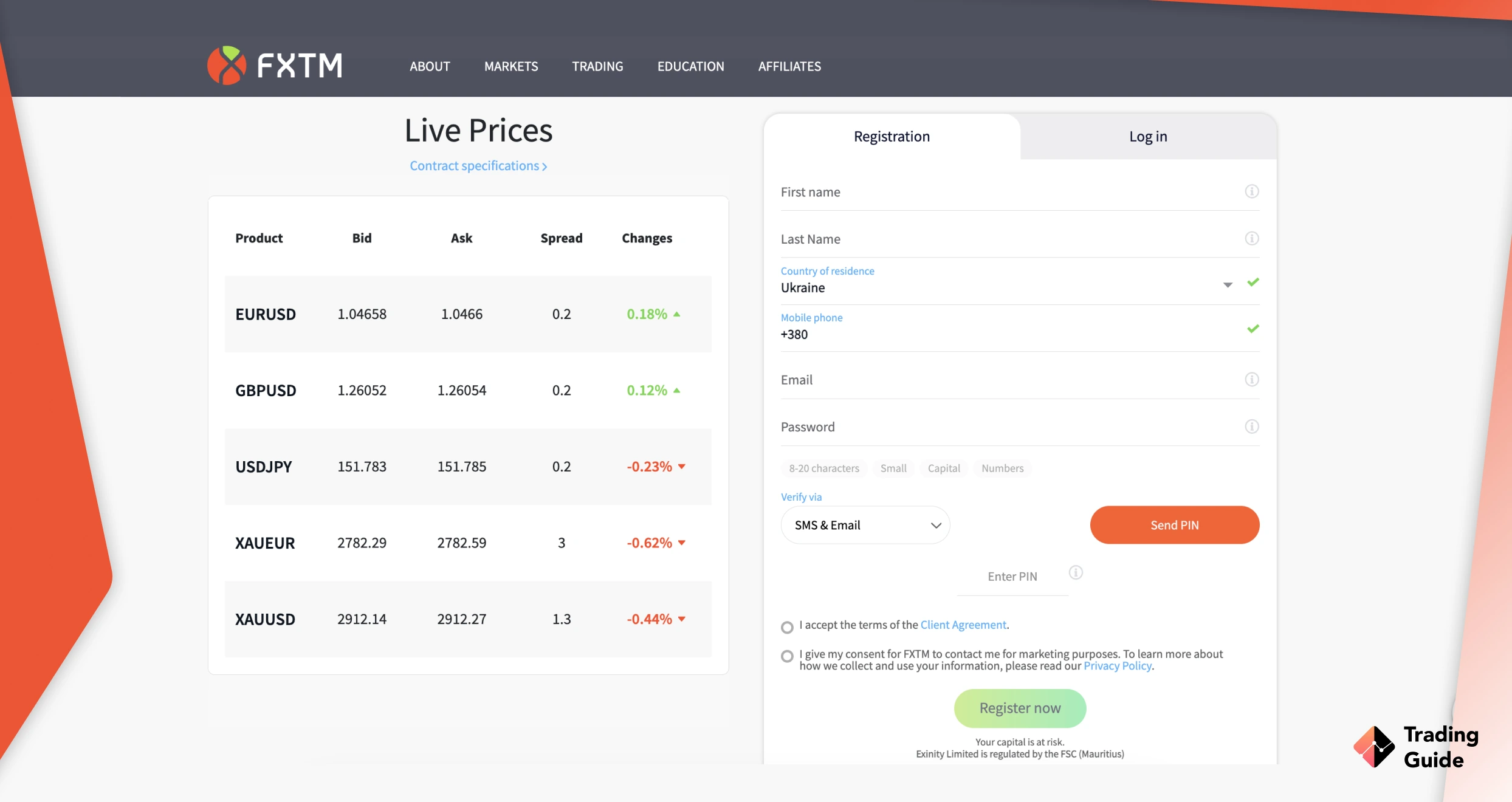Click the XAUEUR ask value 2782.59
This screenshot has width=1512, height=802.
click(462, 543)
